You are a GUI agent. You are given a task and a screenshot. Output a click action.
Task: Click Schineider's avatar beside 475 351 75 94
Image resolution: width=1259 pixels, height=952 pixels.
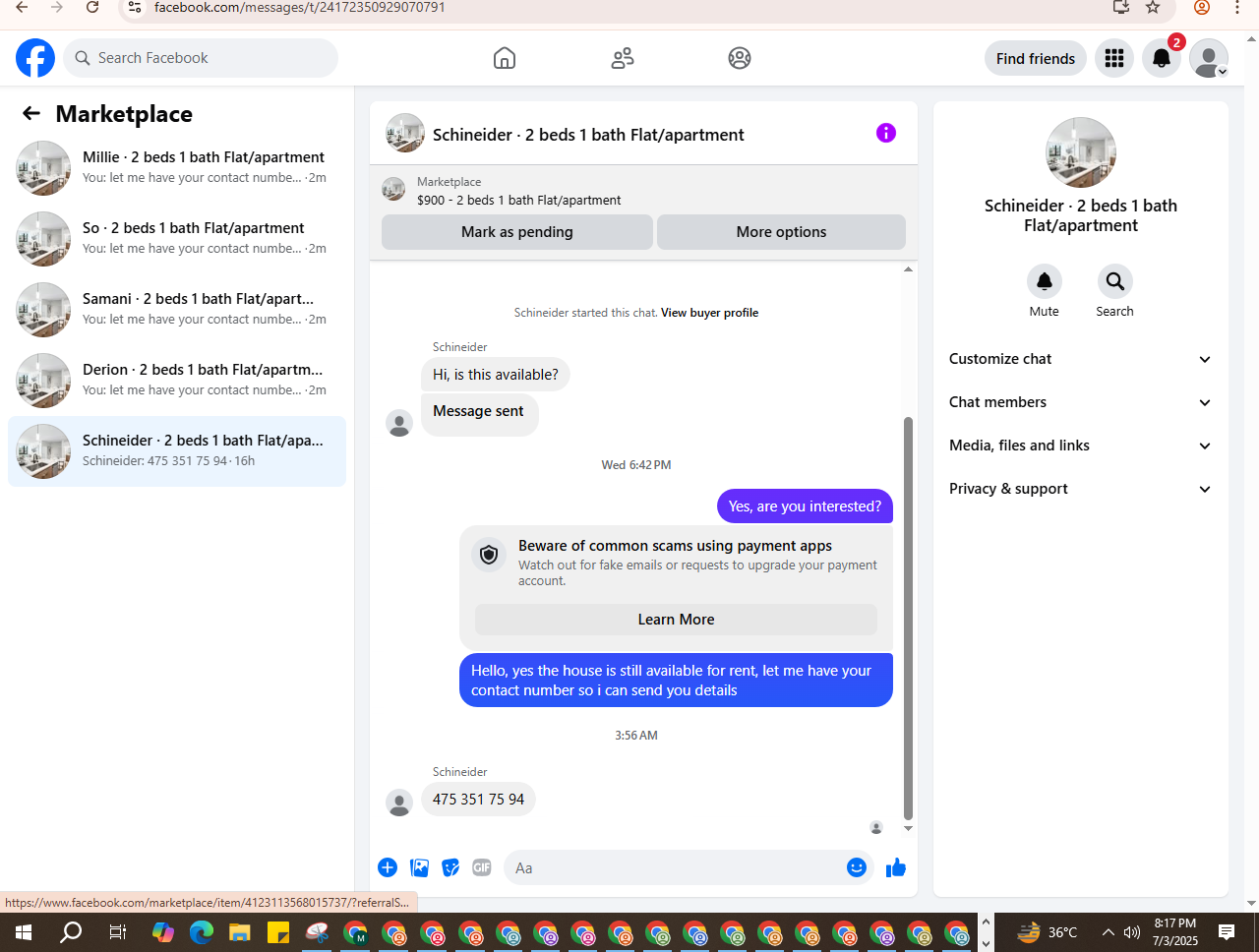click(399, 803)
